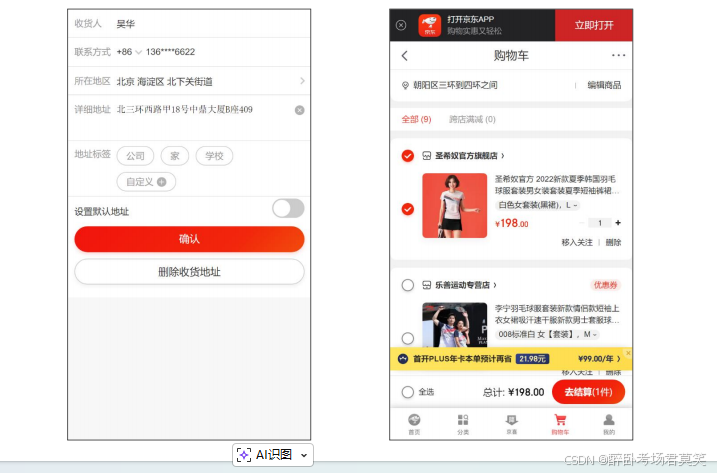Image resolution: width=717 pixels, height=473 pixels.
Task: Click 编辑商品 link
Action: point(604,85)
